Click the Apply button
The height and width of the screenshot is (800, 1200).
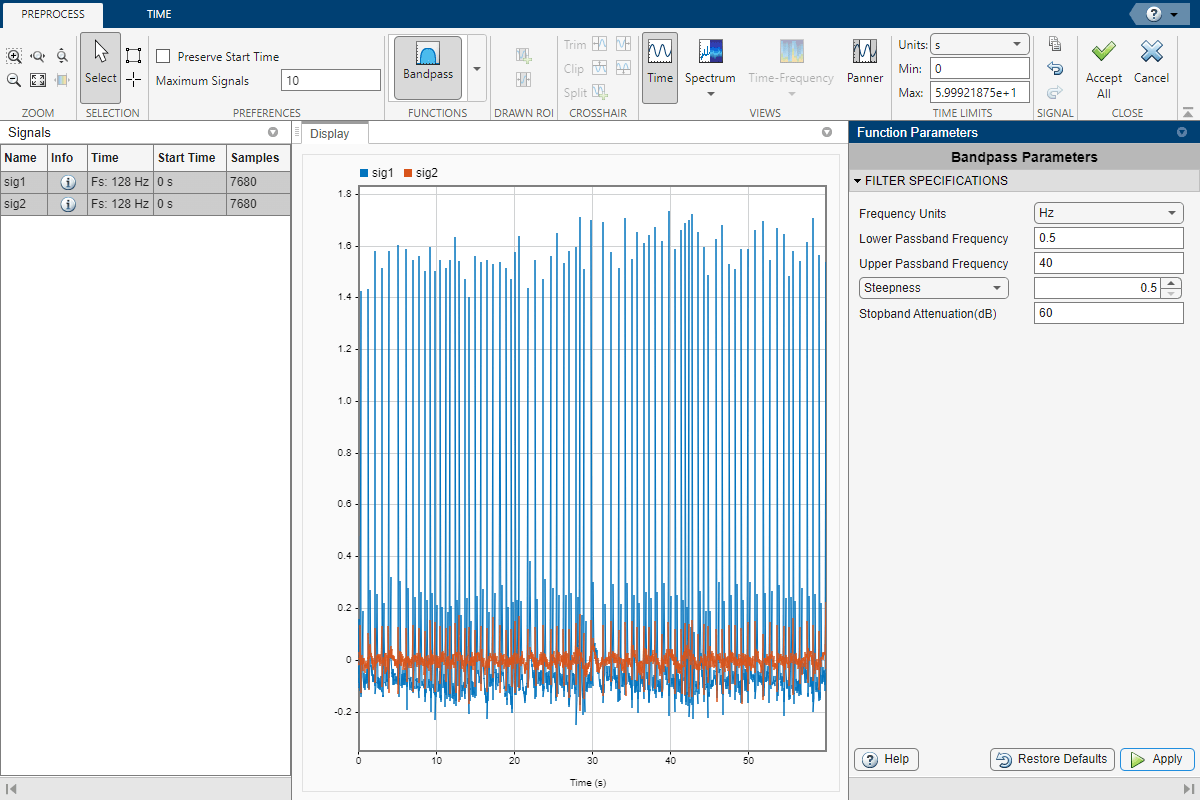click(1157, 759)
